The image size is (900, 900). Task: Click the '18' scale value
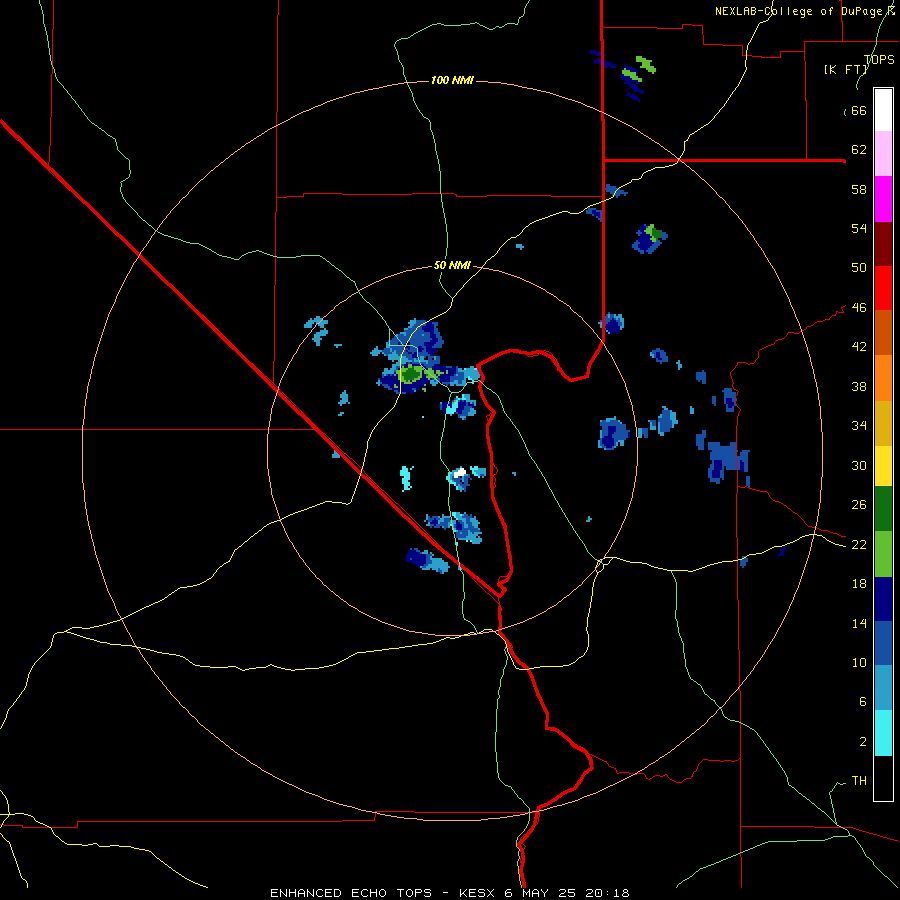[x=859, y=584]
